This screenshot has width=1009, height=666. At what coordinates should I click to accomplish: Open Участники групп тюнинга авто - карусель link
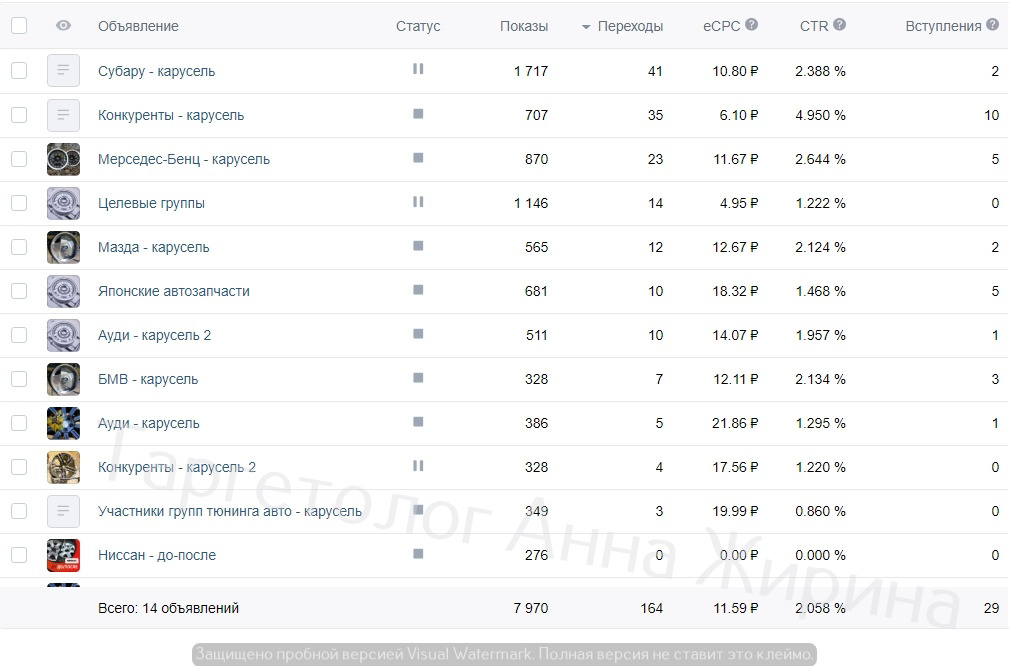click(x=230, y=511)
